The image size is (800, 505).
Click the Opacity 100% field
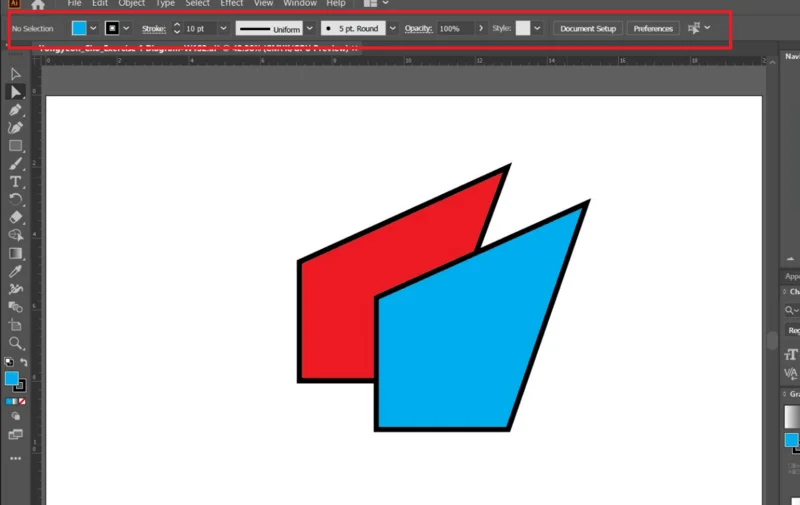coord(456,29)
